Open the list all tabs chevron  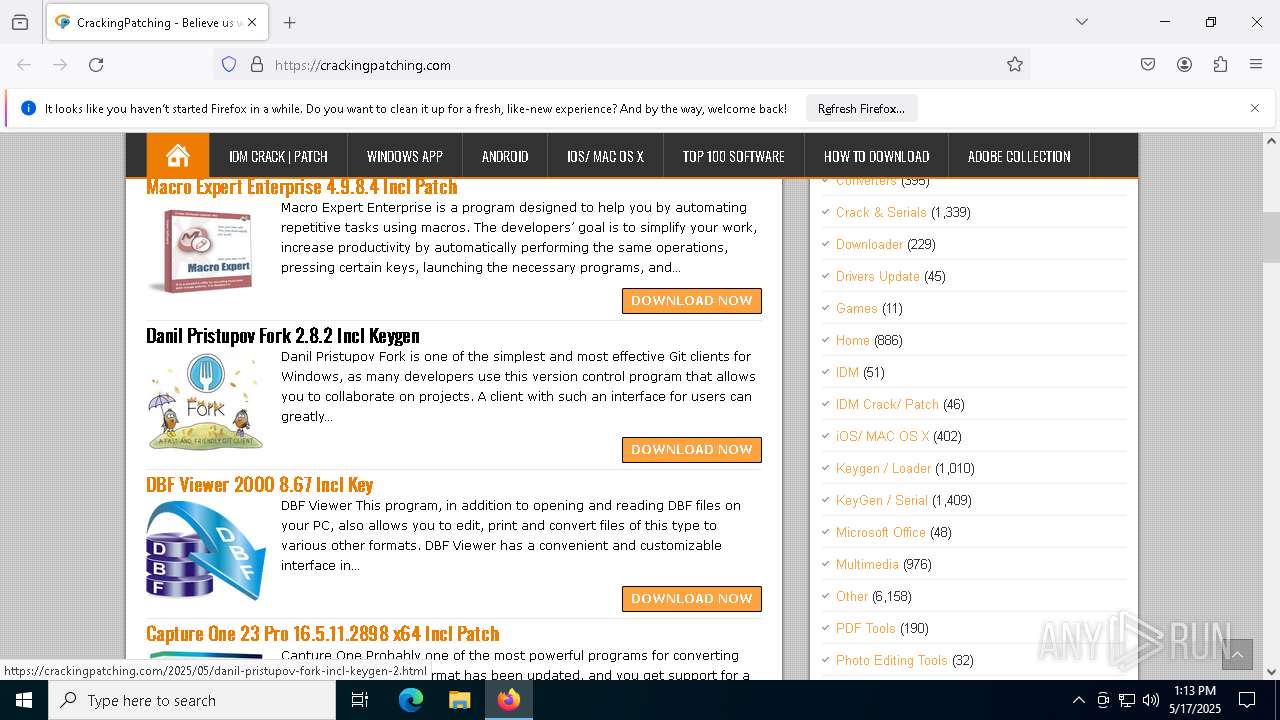(1082, 22)
